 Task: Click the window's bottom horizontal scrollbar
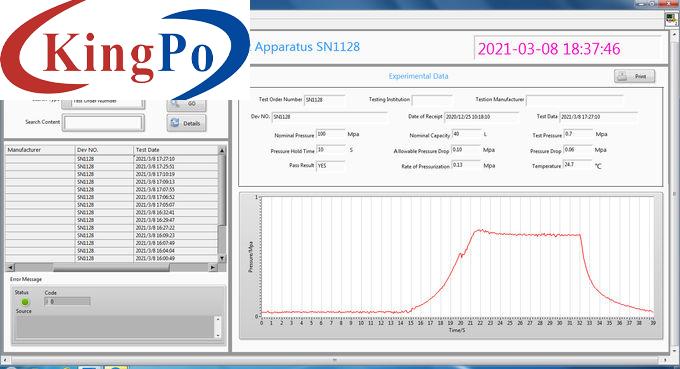coord(334,360)
